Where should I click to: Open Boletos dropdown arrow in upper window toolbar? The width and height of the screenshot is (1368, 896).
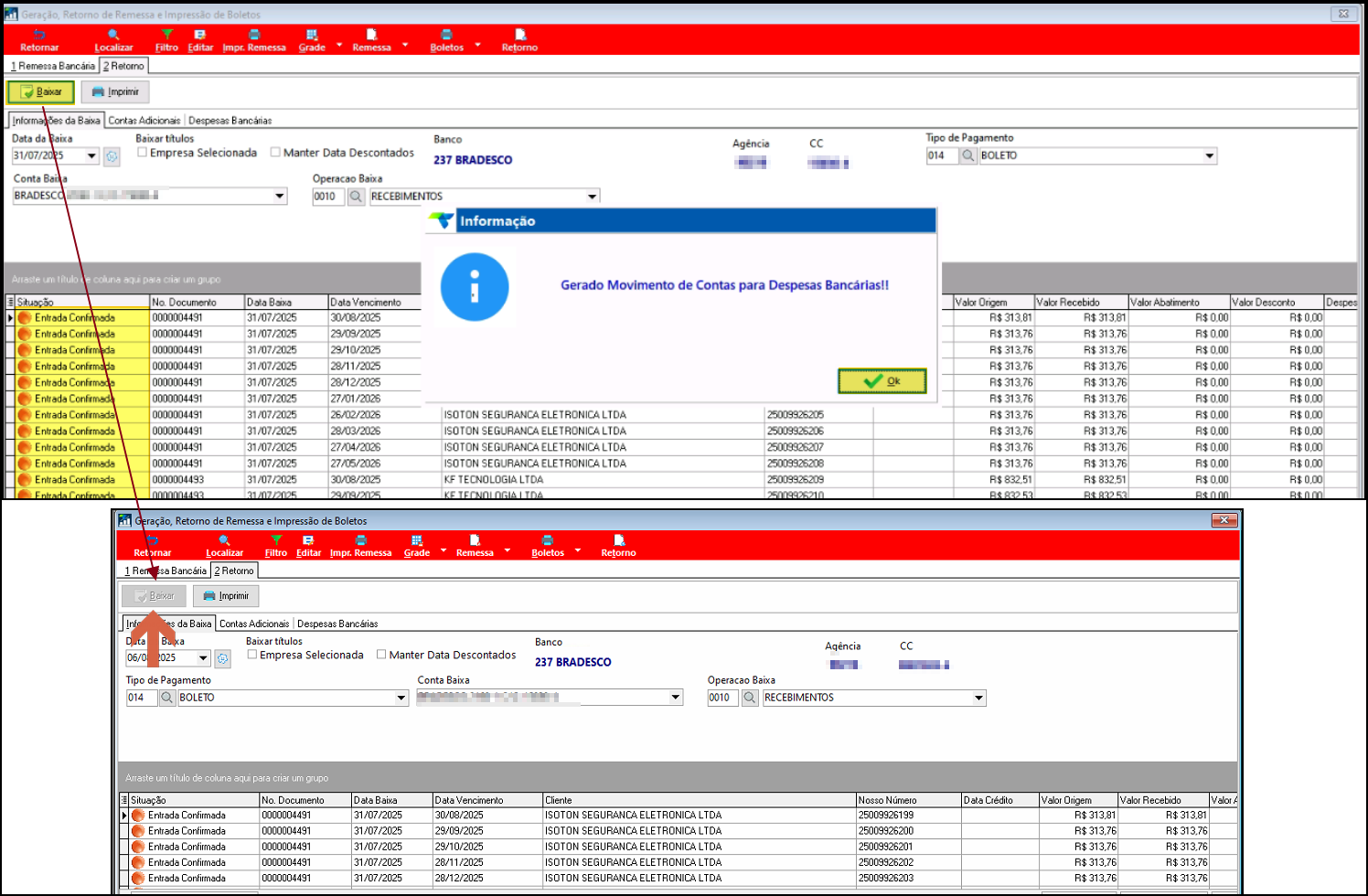(477, 44)
